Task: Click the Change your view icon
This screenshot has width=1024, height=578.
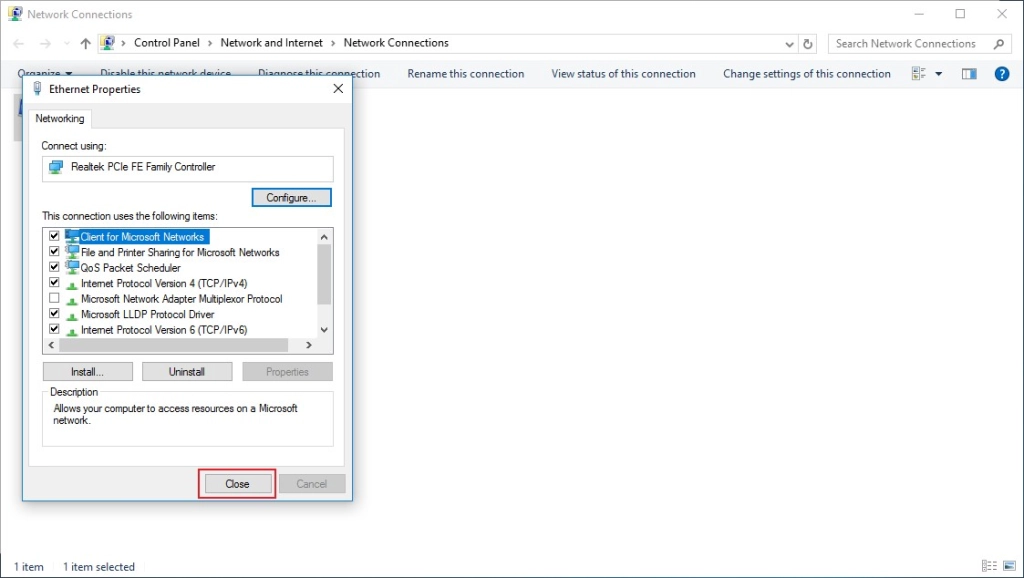Action: point(919,74)
